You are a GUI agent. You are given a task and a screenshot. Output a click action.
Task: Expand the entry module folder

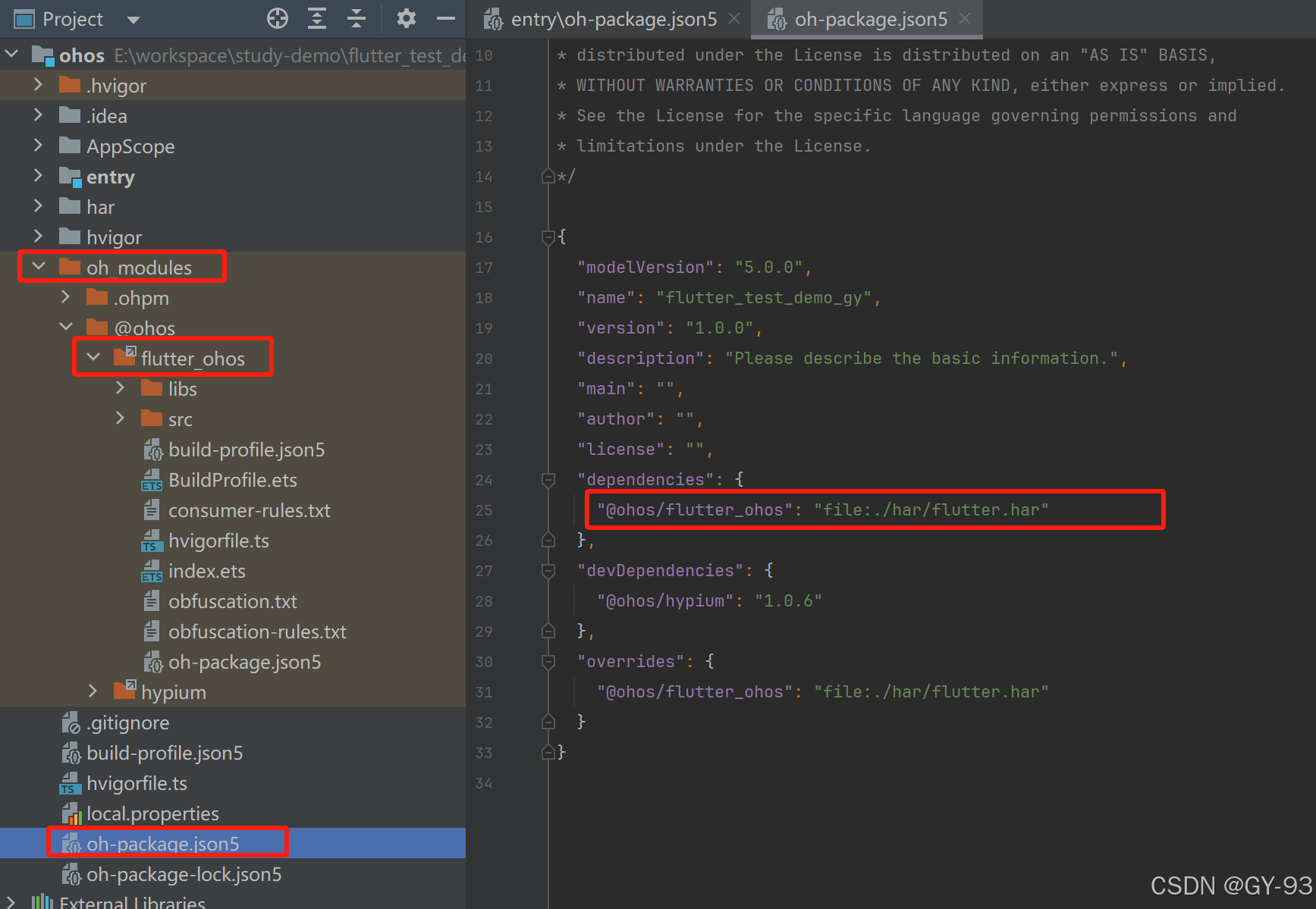pyautogui.click(x=38, y=175)
